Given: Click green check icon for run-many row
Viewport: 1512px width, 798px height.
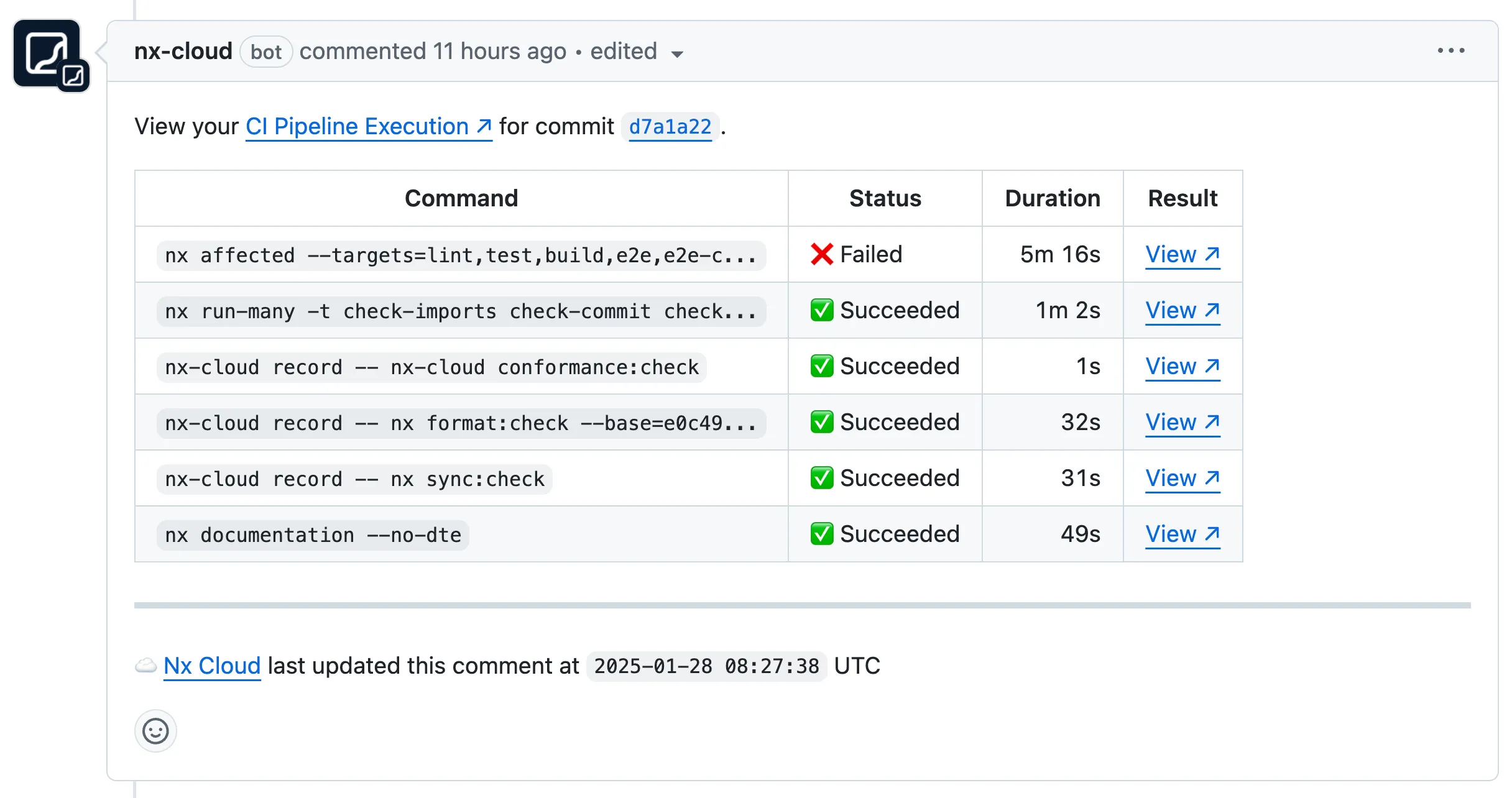Looking at the screenshot, I should pos(821,311).
